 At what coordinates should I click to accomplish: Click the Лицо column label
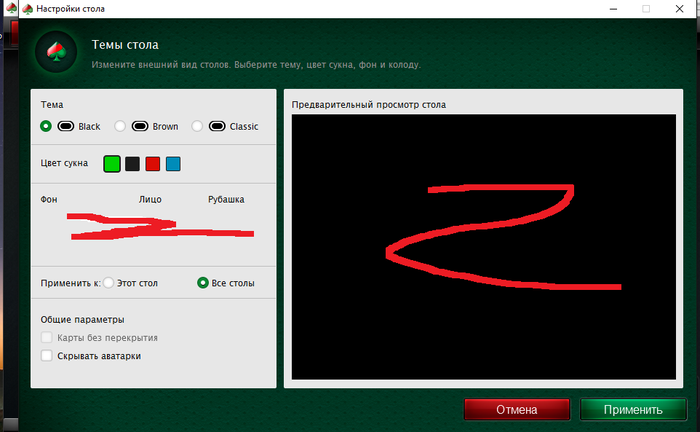click(x=150, y=199)
